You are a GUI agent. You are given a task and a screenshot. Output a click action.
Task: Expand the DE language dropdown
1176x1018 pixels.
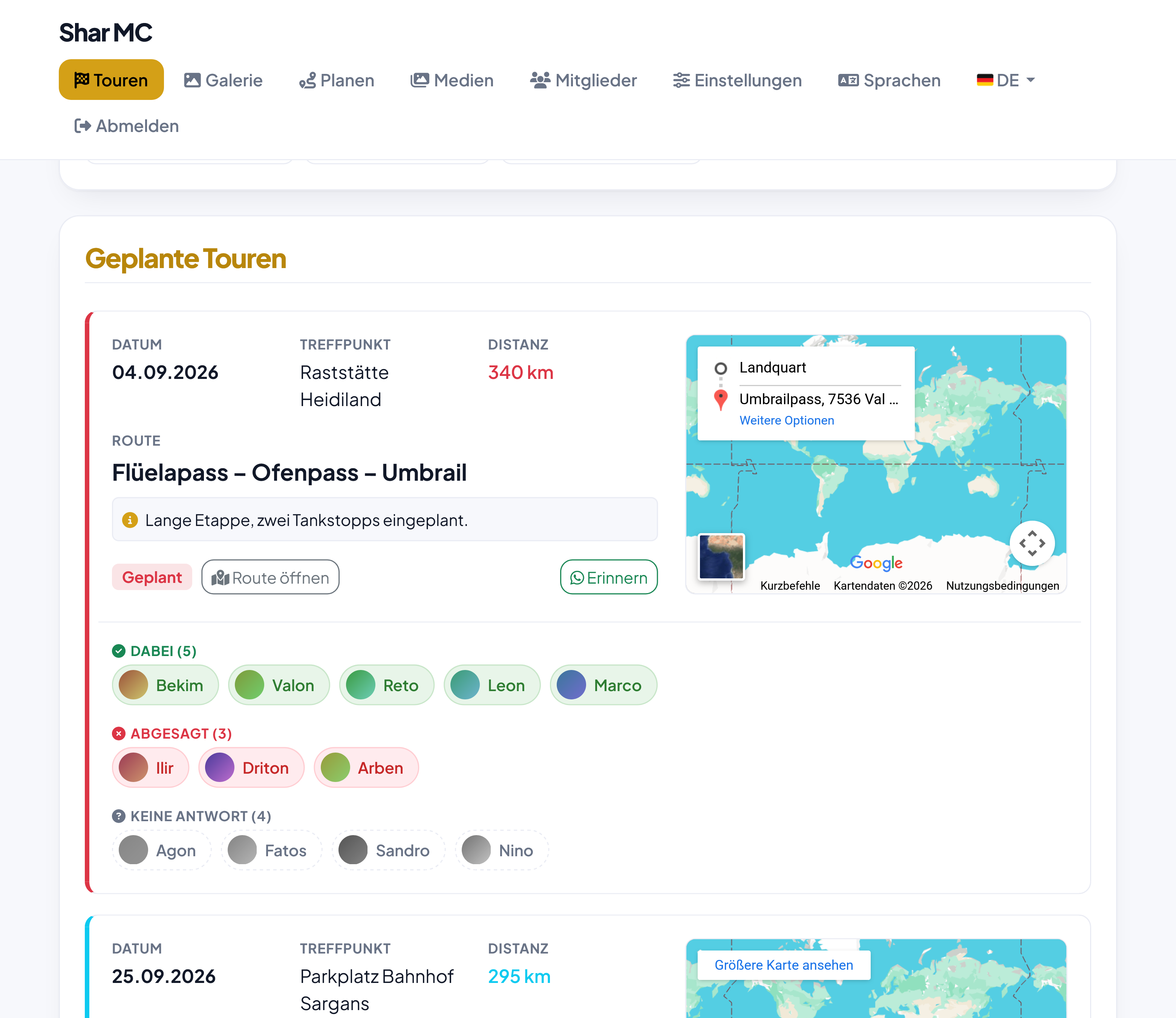coord(1006,80)
